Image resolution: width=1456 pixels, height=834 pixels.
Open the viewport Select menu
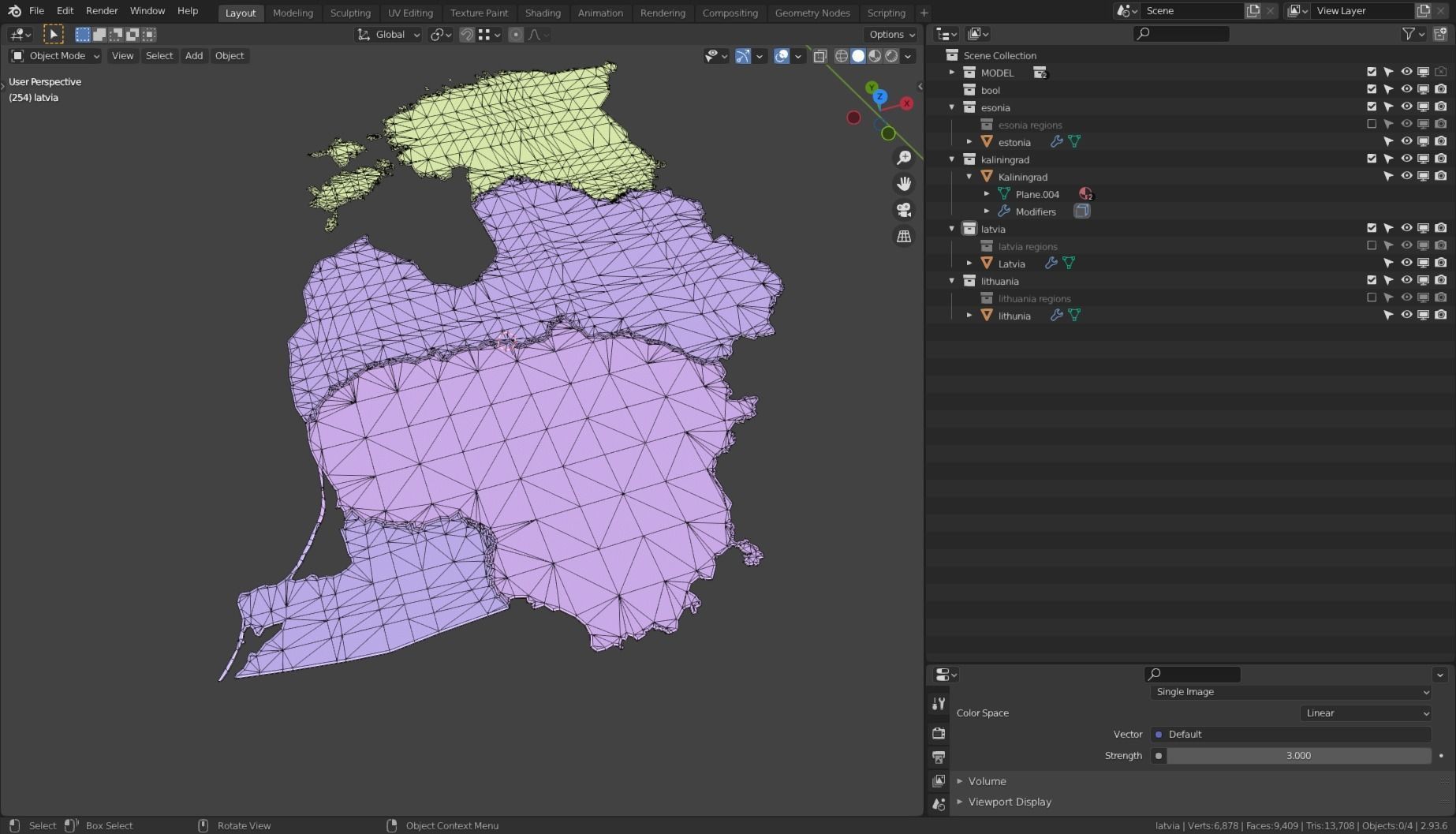pyautogui.click(x=159, y=56)
